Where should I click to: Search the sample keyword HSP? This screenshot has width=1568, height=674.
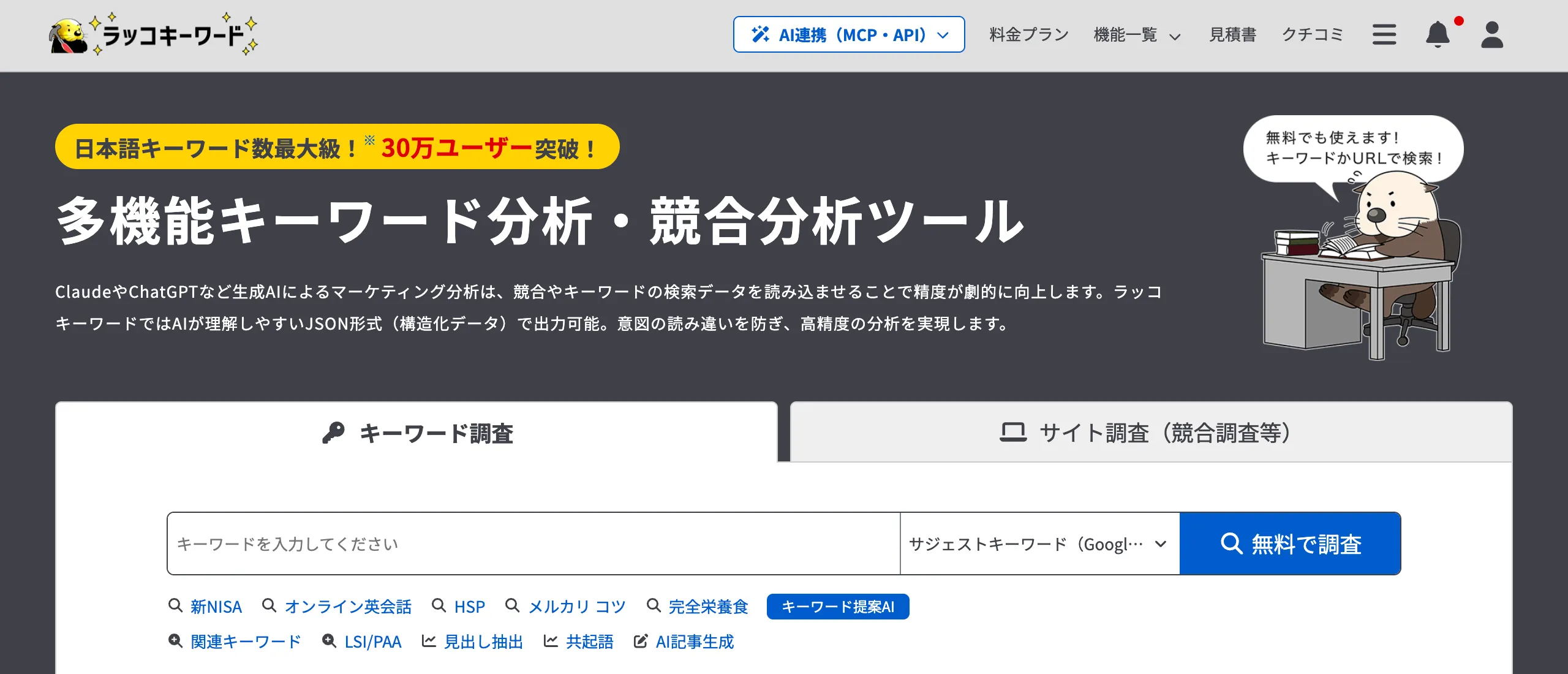(x=470, y=607)
